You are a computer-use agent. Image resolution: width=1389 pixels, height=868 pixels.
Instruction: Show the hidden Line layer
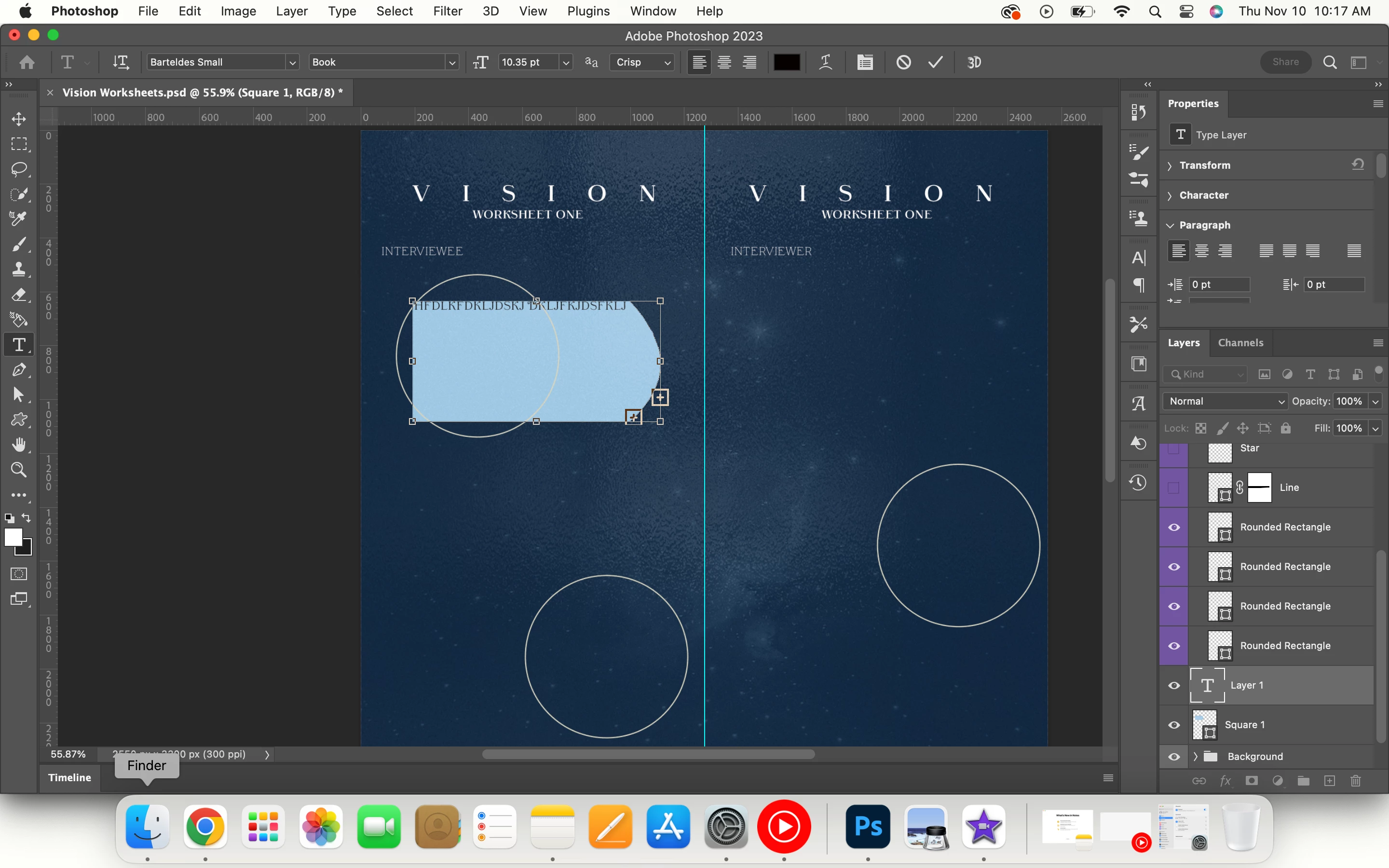click(1174, 488)
